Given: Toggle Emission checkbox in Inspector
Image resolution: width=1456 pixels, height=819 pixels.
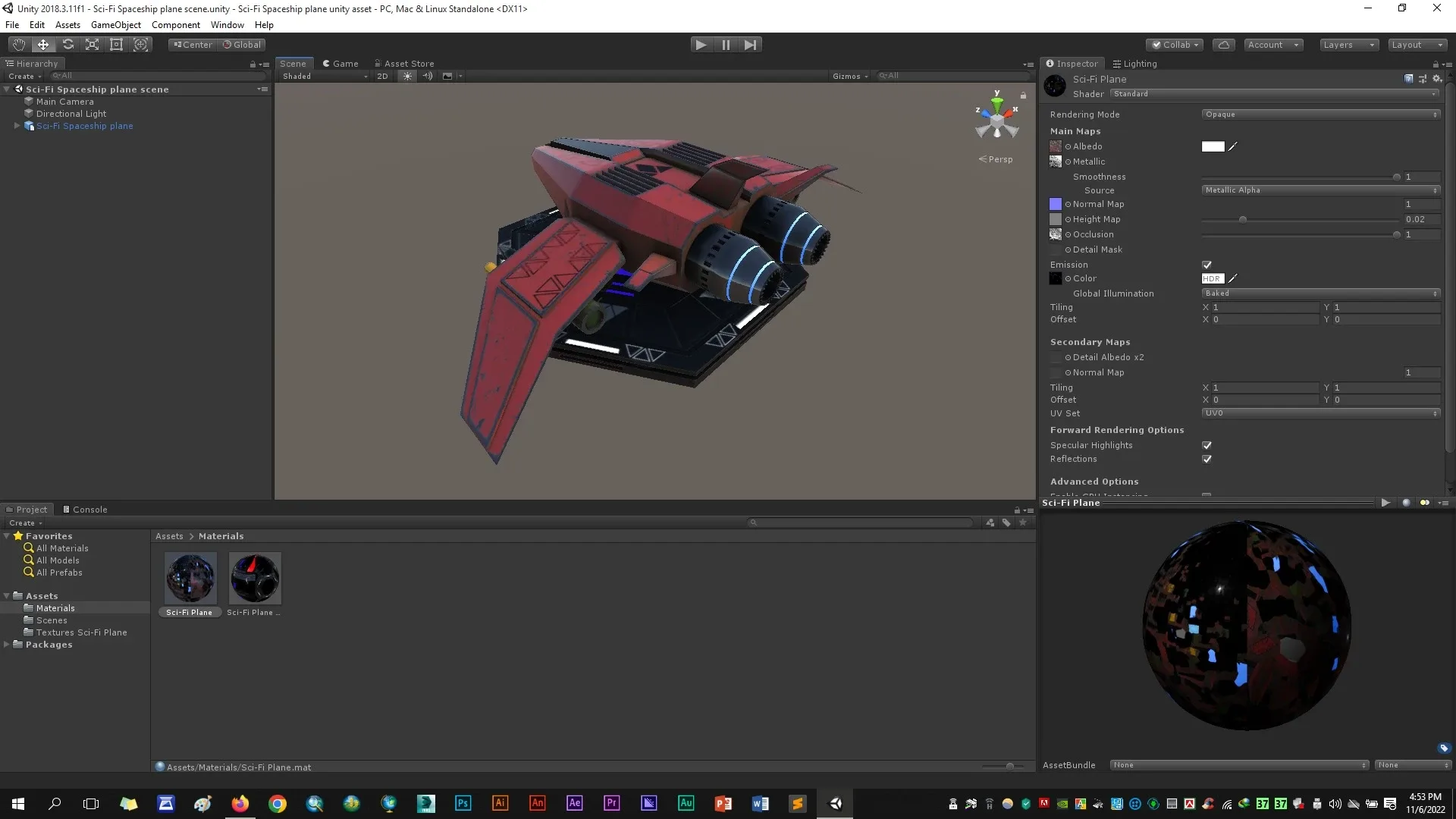Looking at the screenshot, I should [x=1207, y=263].
